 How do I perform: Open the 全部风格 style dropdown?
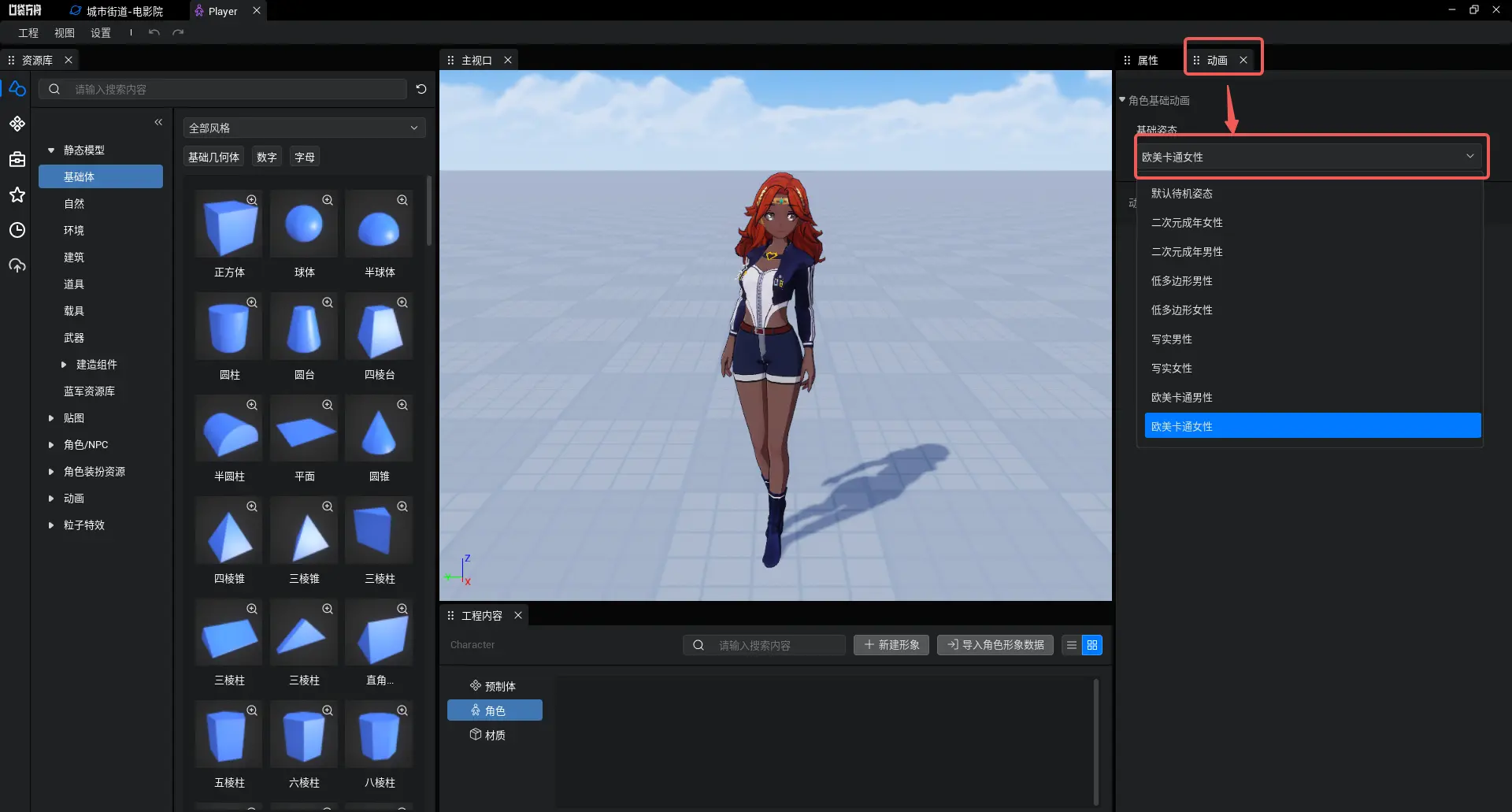(304, 128)
